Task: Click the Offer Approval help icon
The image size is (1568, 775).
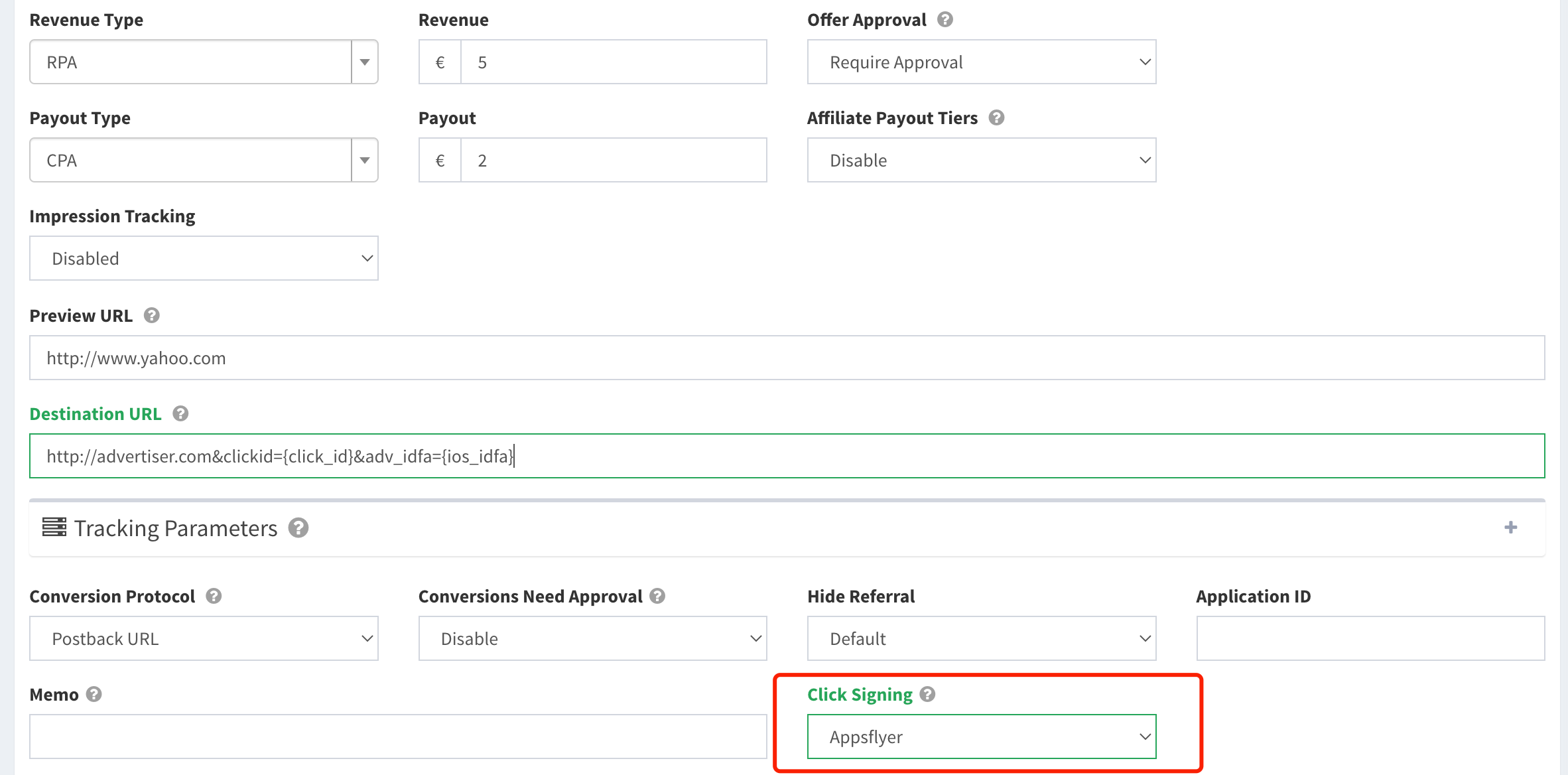Action: click(x=945, y=20)
